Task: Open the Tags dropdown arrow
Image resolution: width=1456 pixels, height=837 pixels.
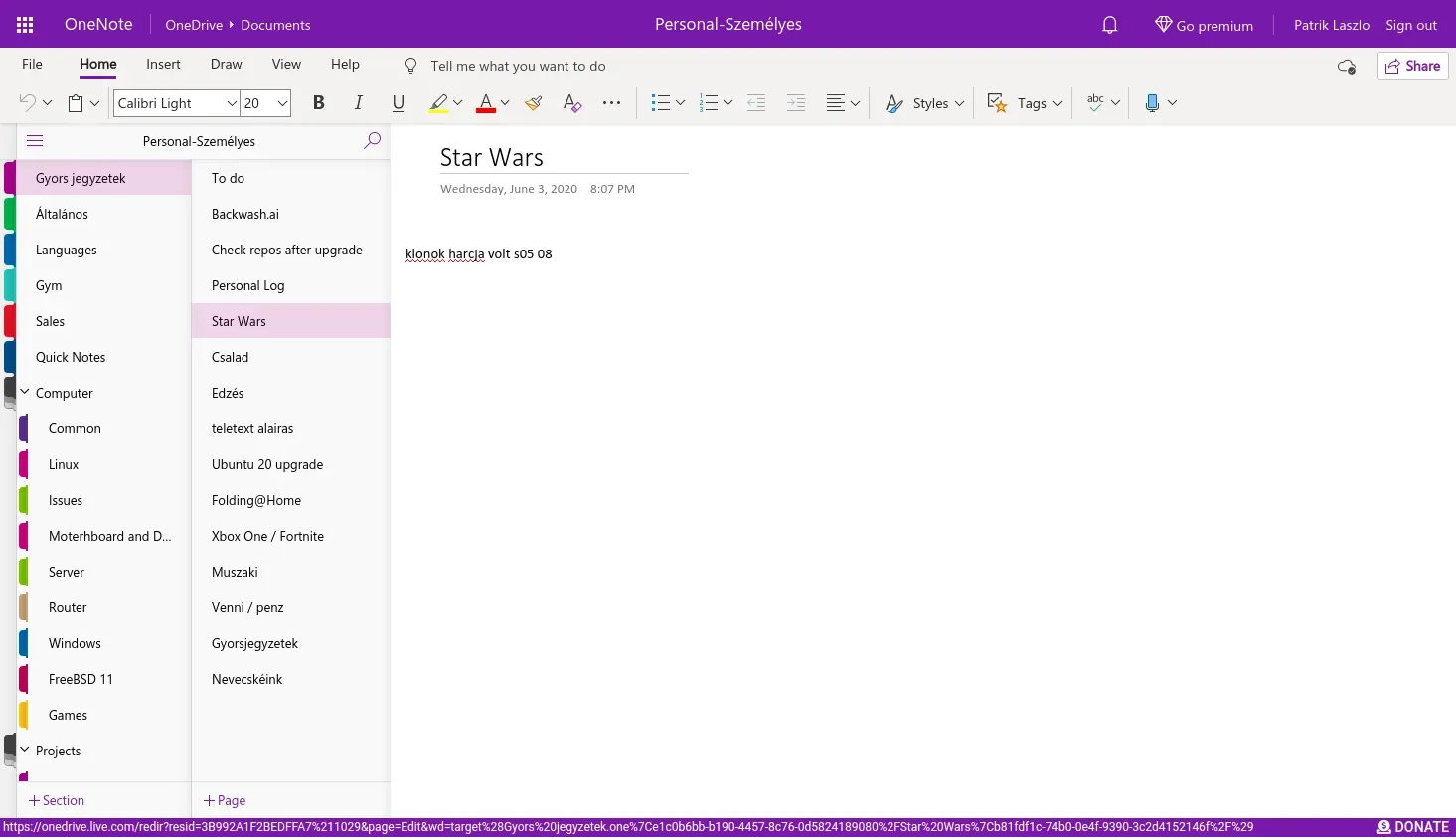Action: point(1057,103)
